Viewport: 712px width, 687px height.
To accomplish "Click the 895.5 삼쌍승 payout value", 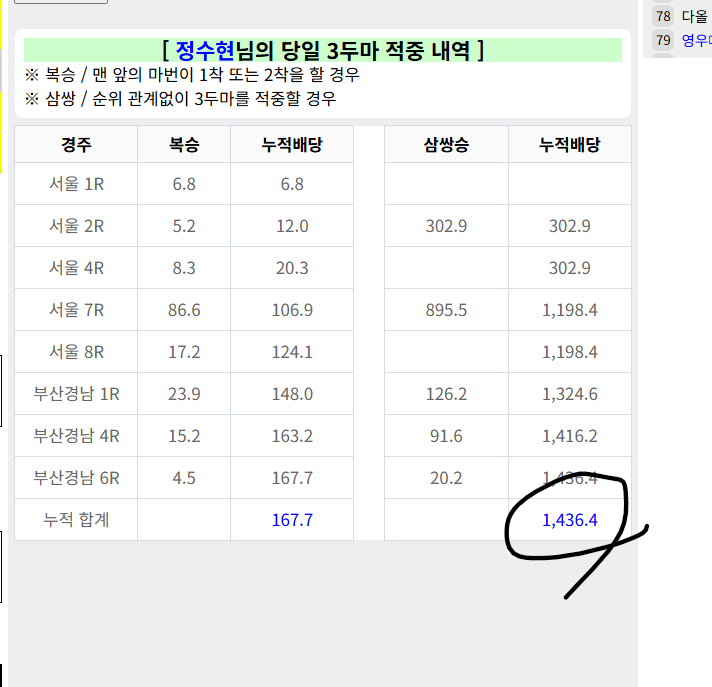I will pyautogui.click(x=446, y=310).
